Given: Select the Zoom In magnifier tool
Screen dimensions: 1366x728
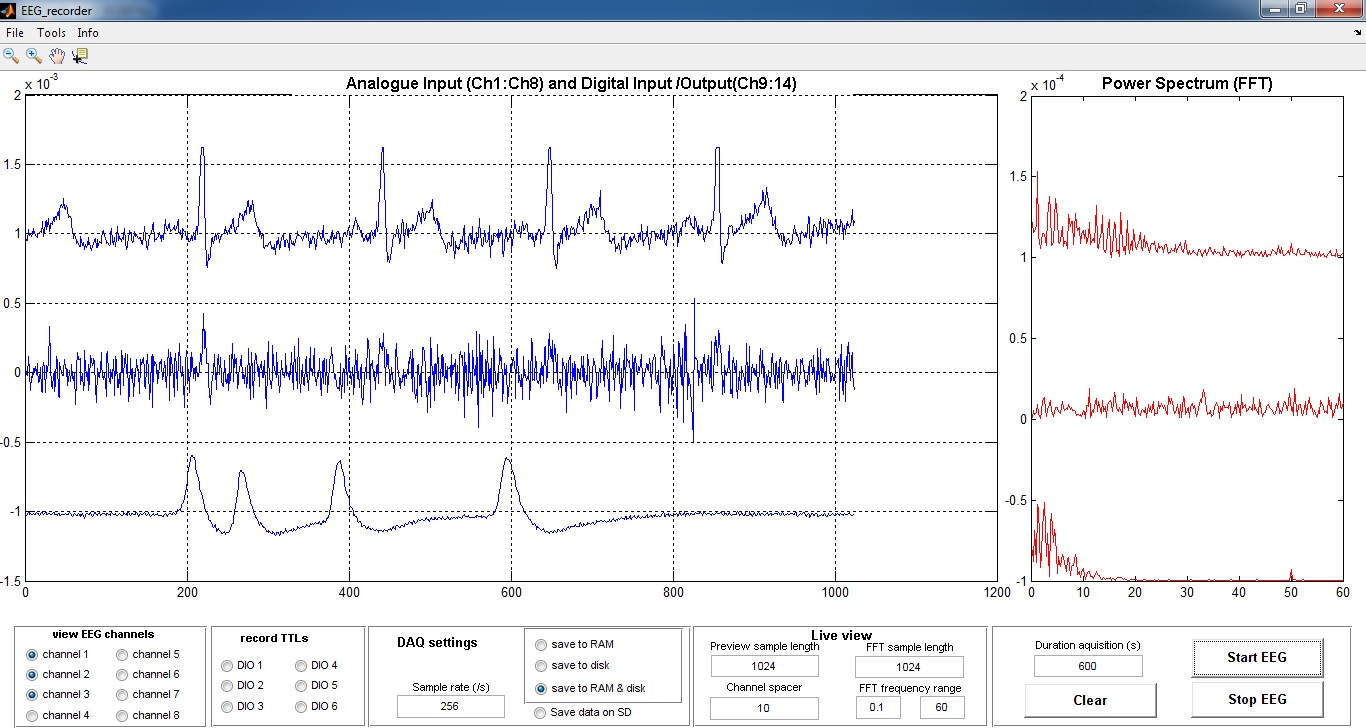Looking at the screenshot, I should click(x=34, y=56).
